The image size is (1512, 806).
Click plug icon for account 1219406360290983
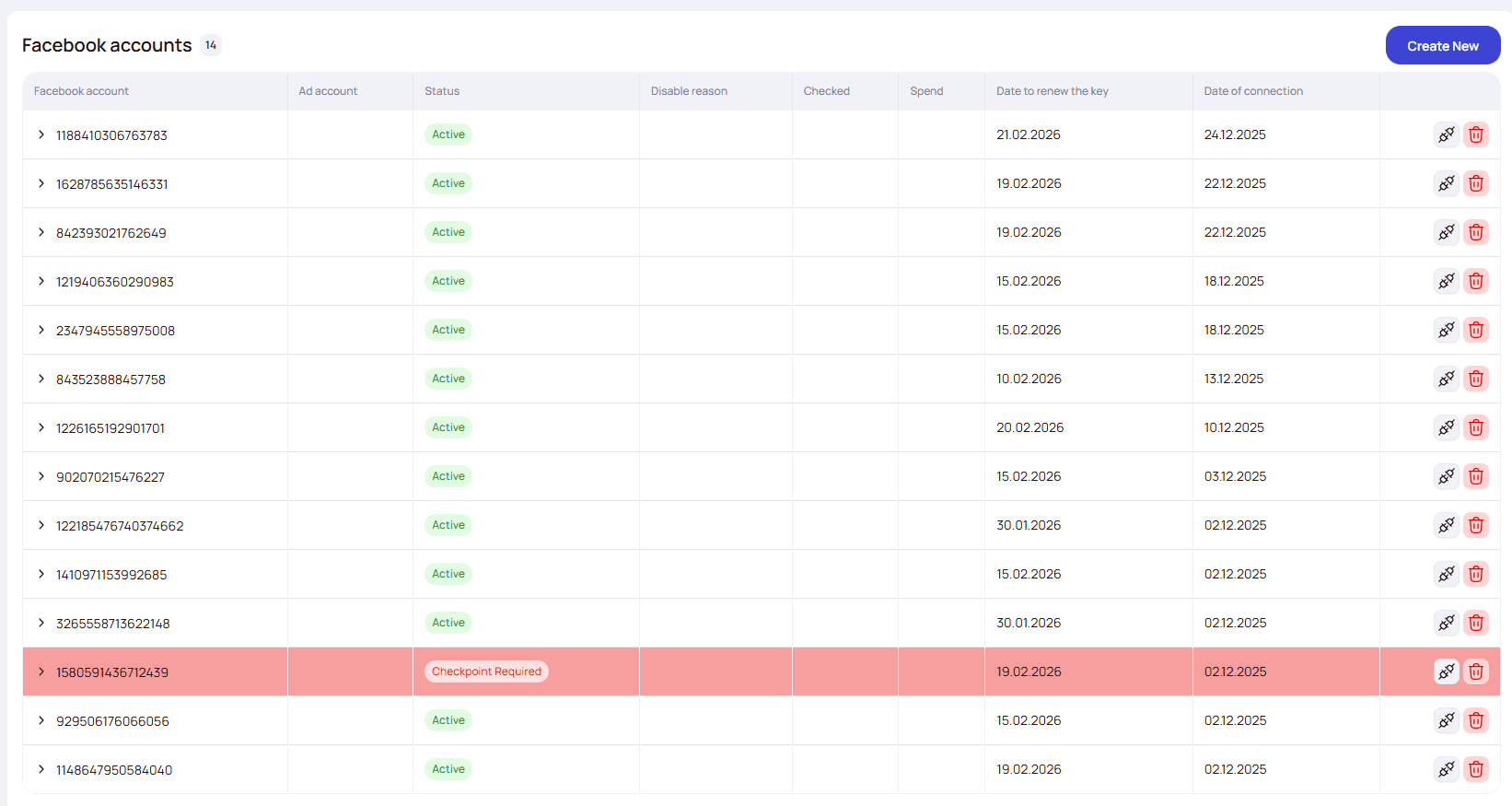click(1447, 281)
